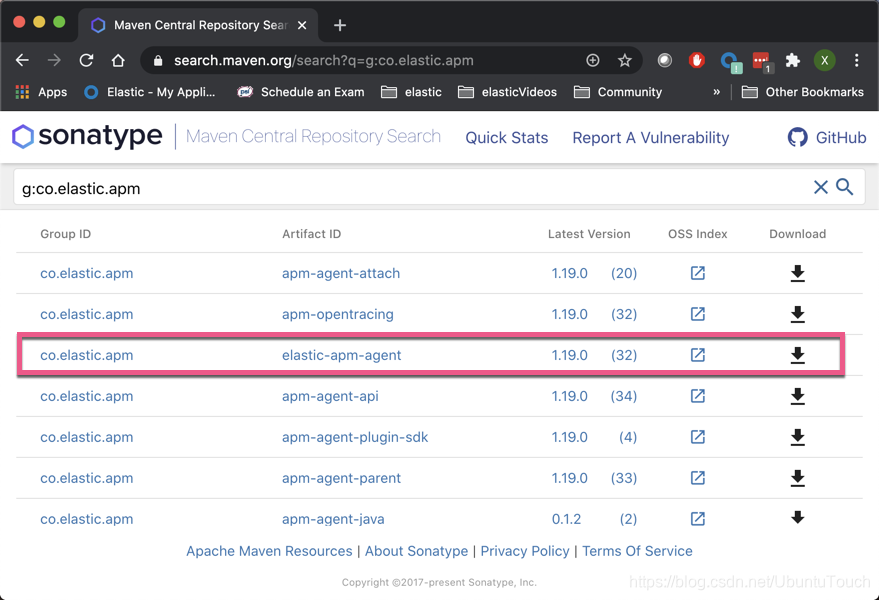Download the apm-opentracing artifact

pos(797,314)
